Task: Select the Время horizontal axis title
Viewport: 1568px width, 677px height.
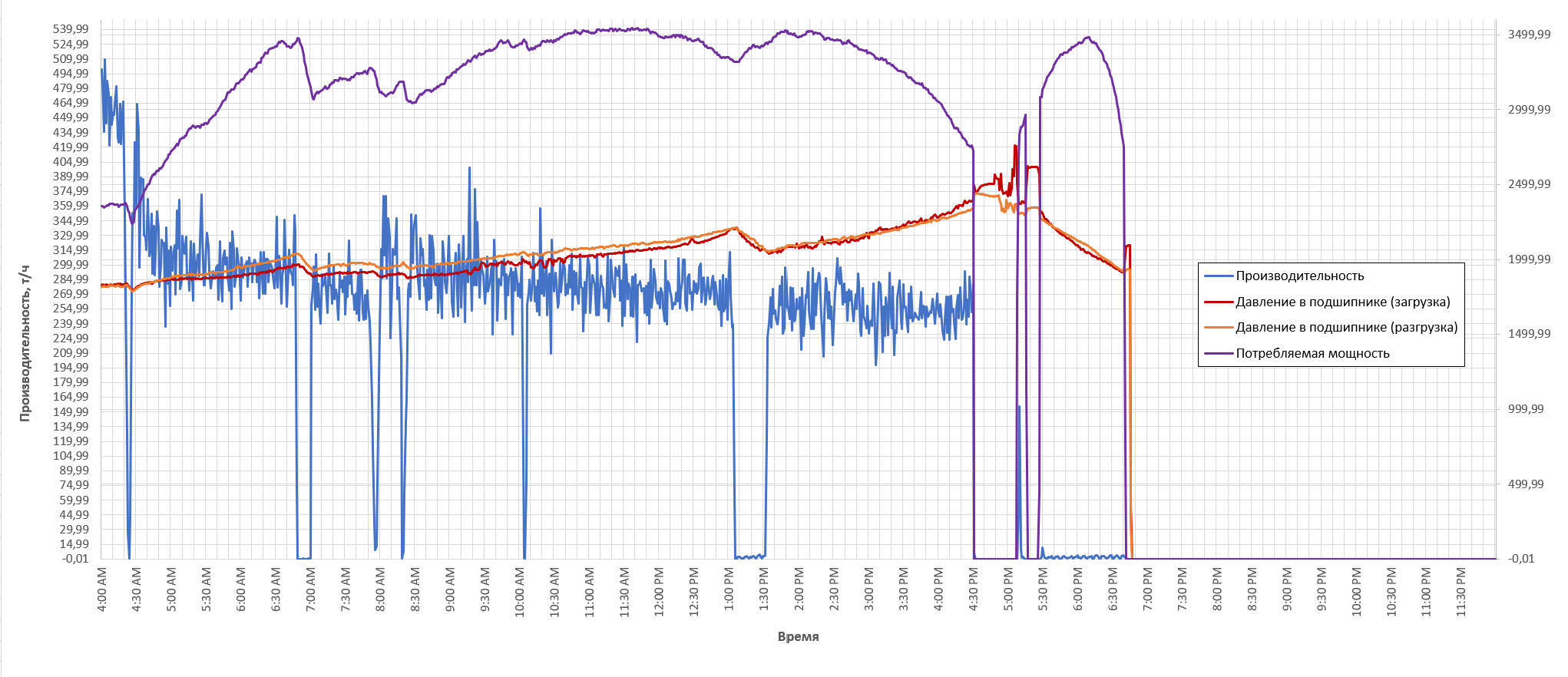Action: coord(798,637)
